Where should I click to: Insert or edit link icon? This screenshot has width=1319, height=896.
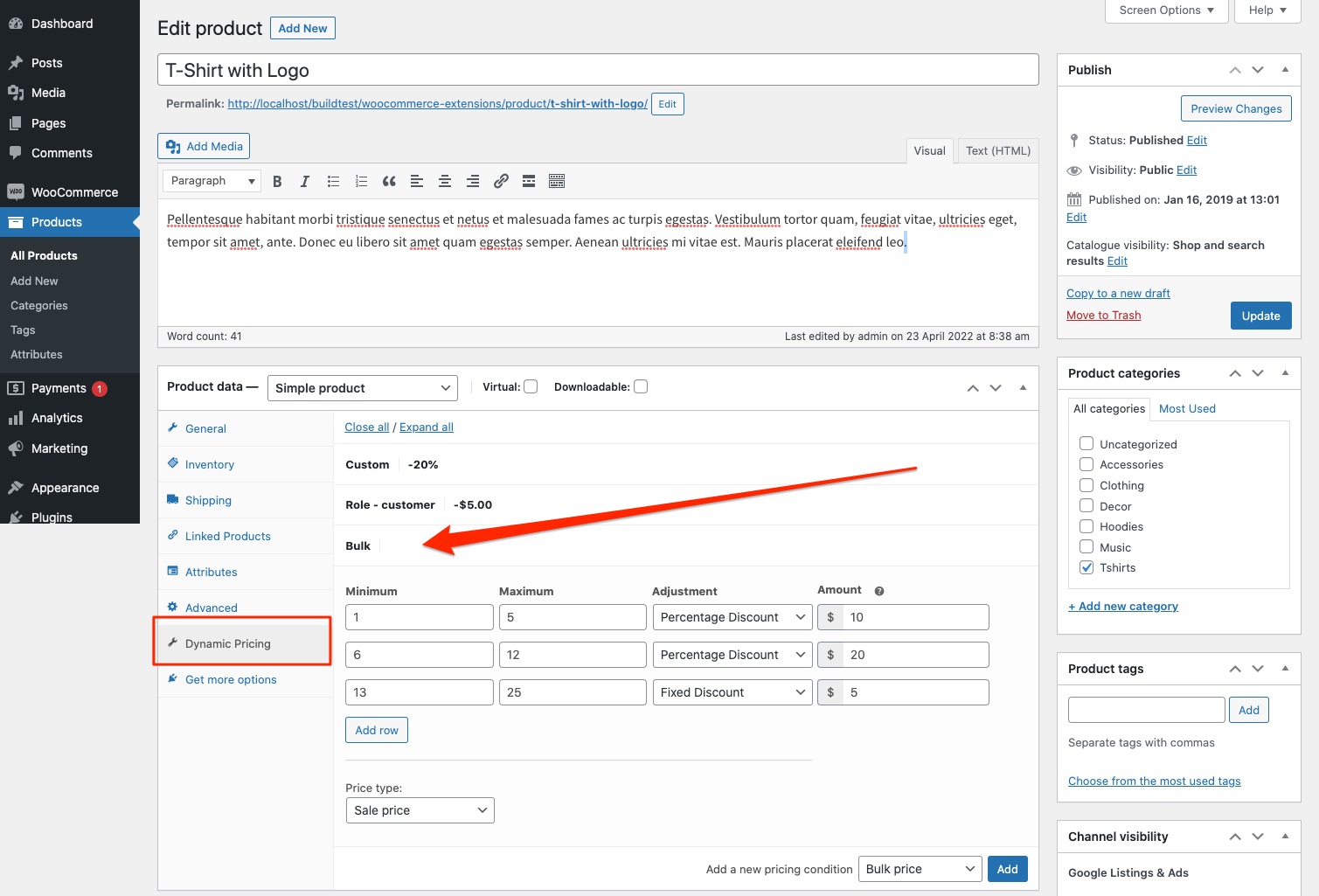[501, 181]
